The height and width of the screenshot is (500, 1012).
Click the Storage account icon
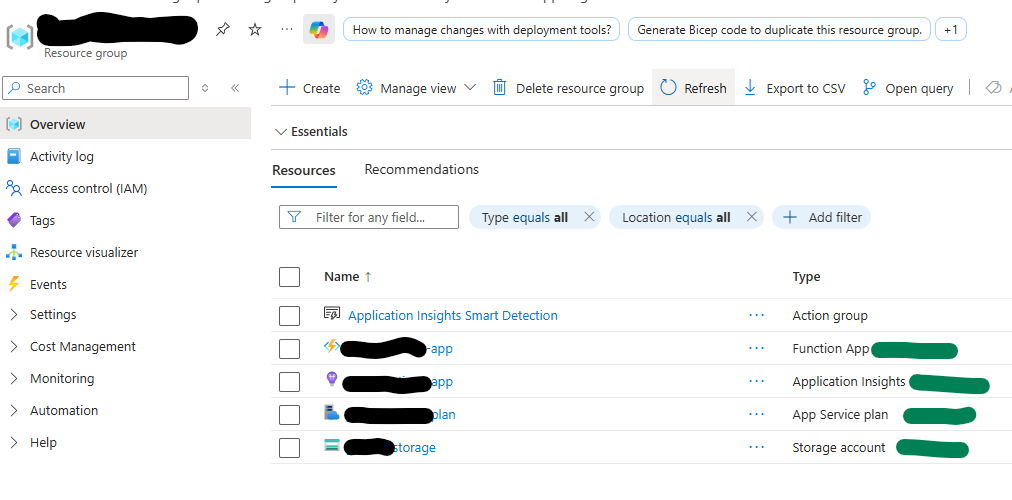tap(332, 445)
